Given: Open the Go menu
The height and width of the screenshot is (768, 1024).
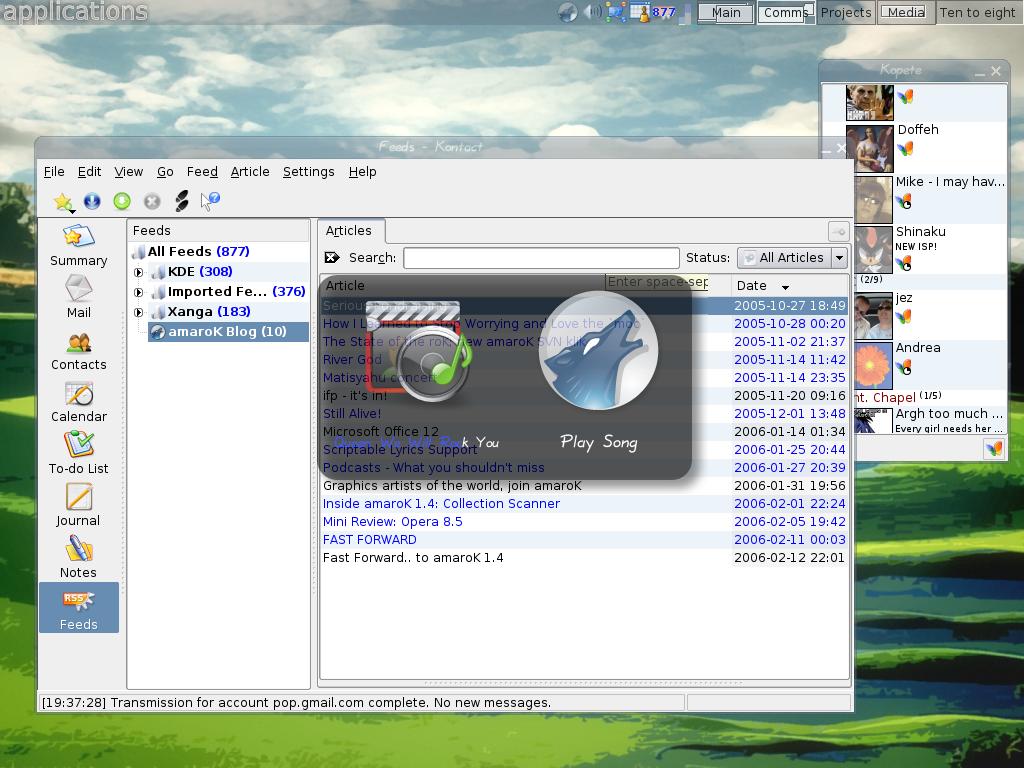Looking at the screenshot, I should (165, 172).
